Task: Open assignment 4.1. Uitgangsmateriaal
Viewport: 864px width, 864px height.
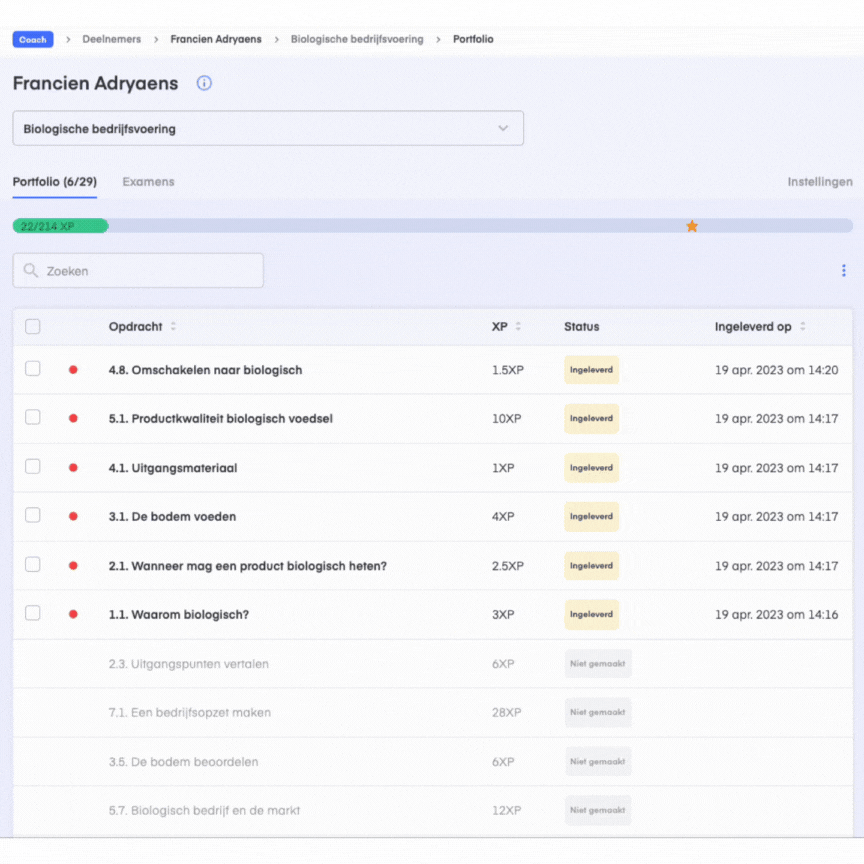Action: [x=173, y=468]
